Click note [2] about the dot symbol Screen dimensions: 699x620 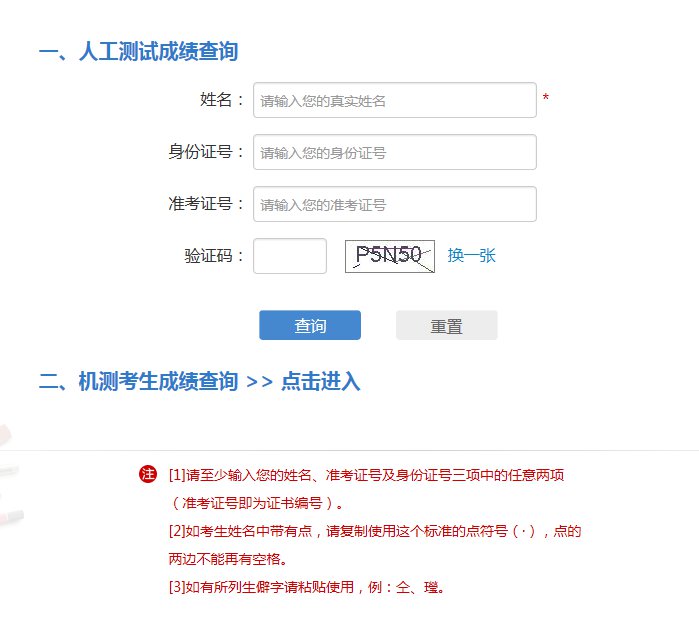coord(375,531)
